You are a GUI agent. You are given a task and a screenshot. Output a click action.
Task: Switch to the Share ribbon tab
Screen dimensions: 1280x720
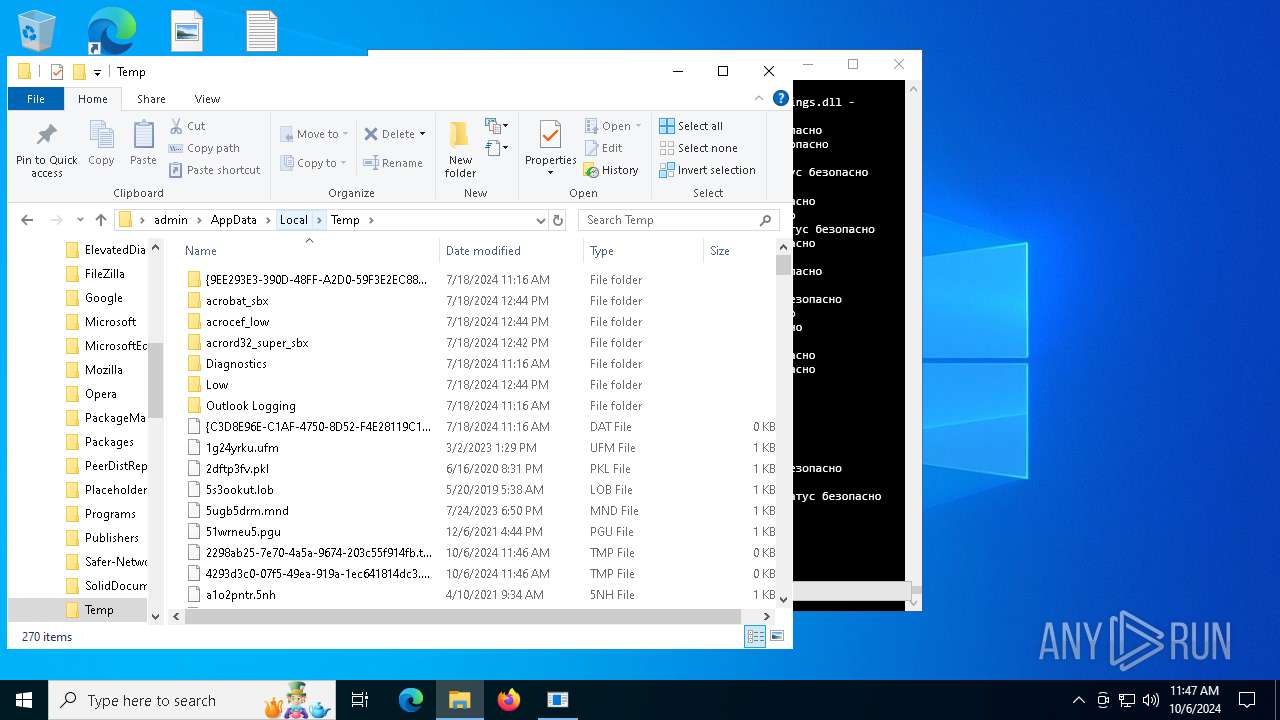pyautogui.click(x=151, y=99)
